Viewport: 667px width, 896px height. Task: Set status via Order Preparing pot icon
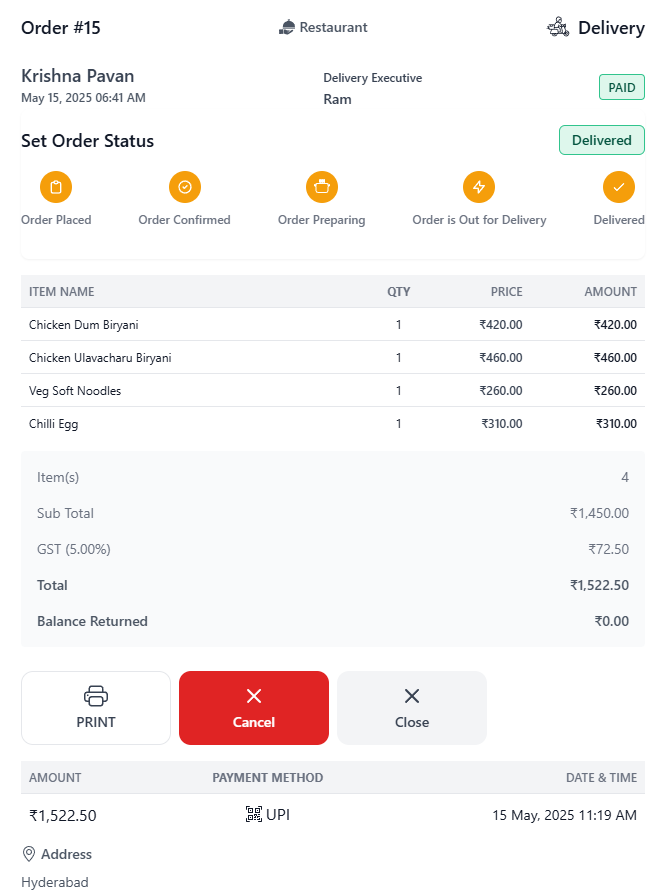point(322,187)
